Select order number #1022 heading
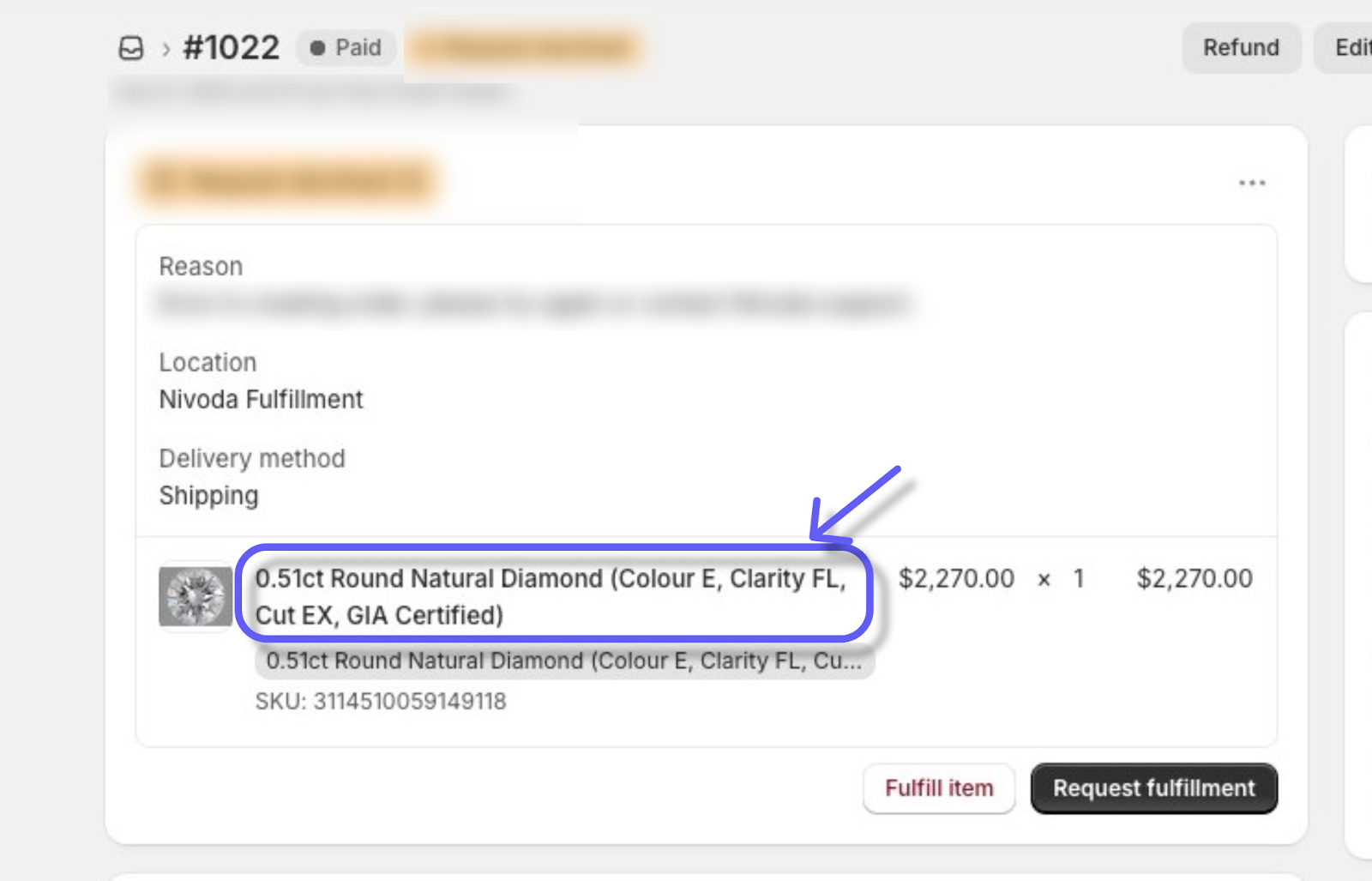1372x881 pixels. (x=232, y=47)
